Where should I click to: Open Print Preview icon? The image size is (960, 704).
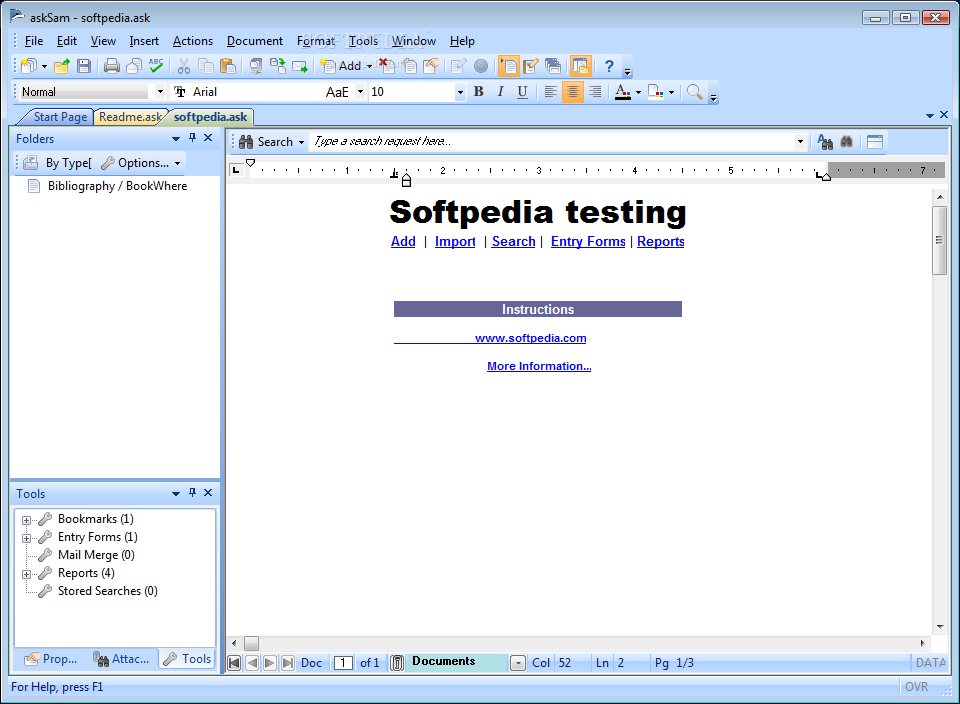(133, 66)
